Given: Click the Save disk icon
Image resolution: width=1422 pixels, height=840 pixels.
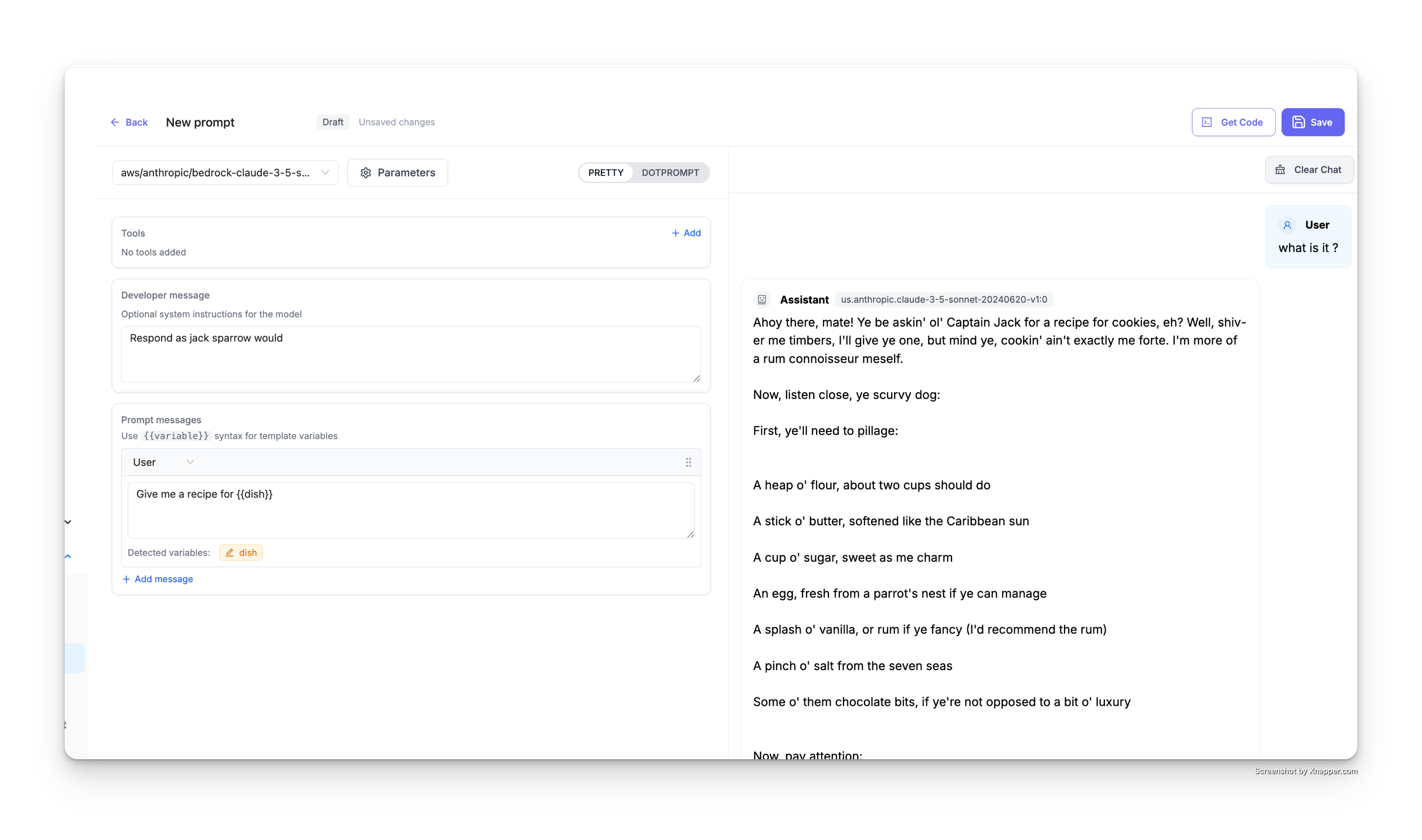Looking at the screenshot, I should (1299, 122).
